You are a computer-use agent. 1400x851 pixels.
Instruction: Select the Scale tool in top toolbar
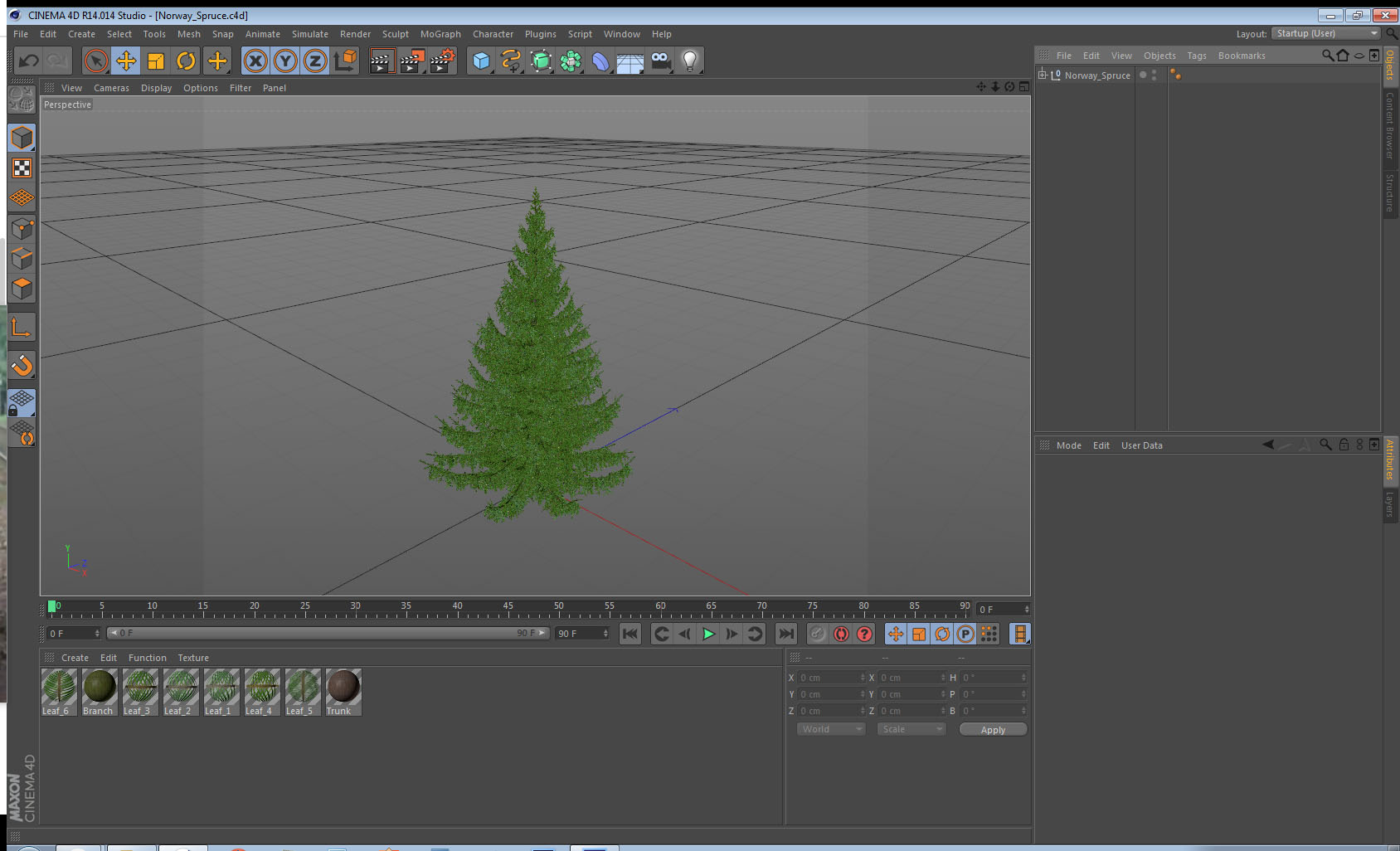click(x=156, y=61)
